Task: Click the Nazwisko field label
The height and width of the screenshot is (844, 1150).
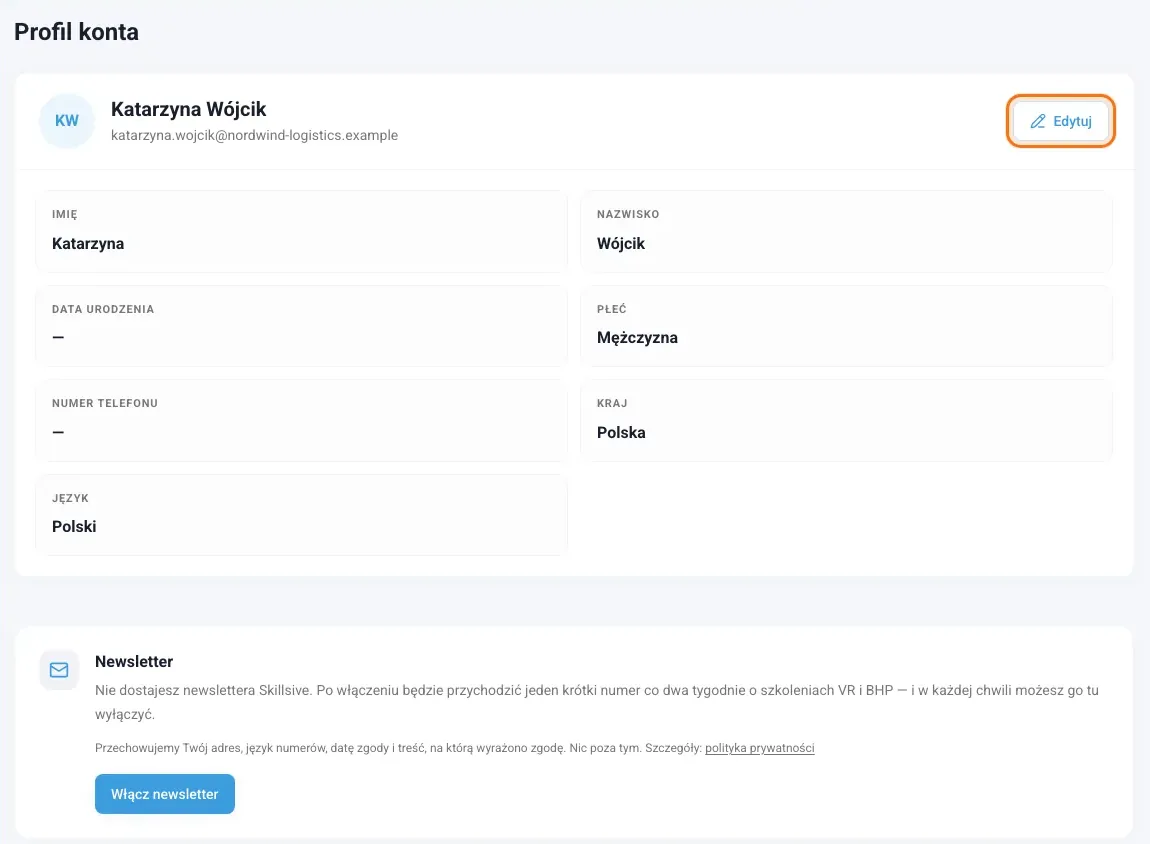Action: point(629,214)
